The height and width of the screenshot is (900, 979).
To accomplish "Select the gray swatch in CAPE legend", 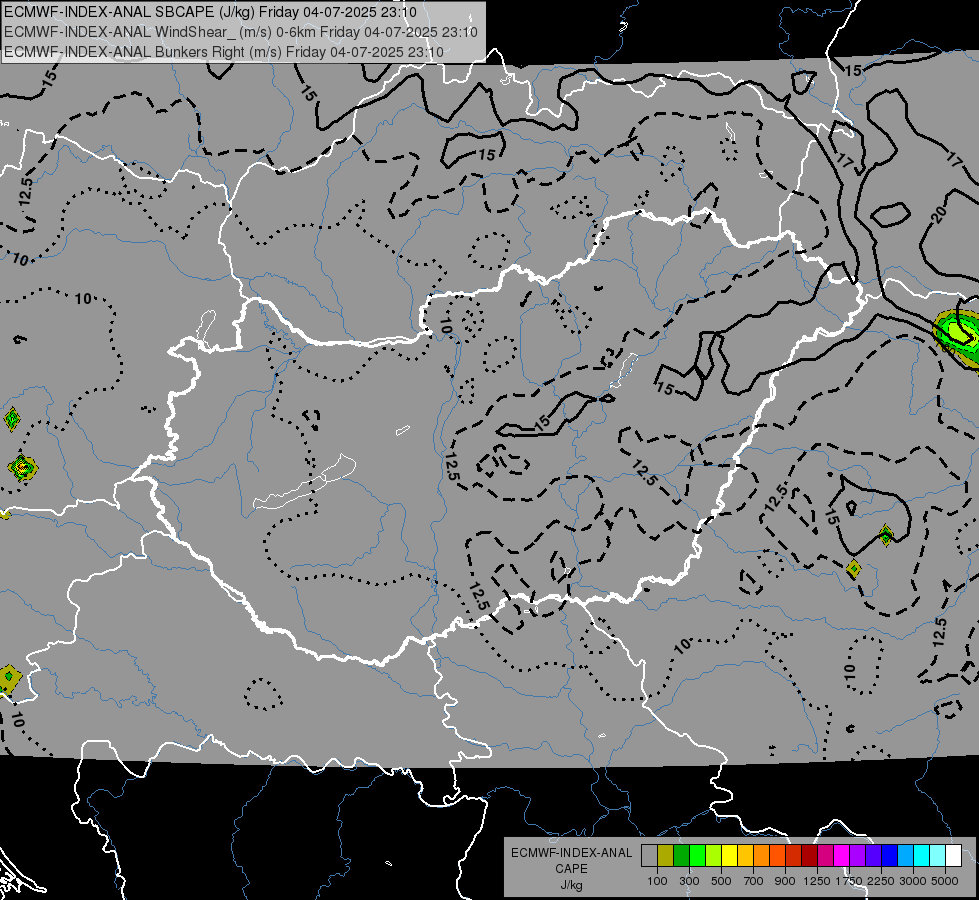I will tap(649, 856).
